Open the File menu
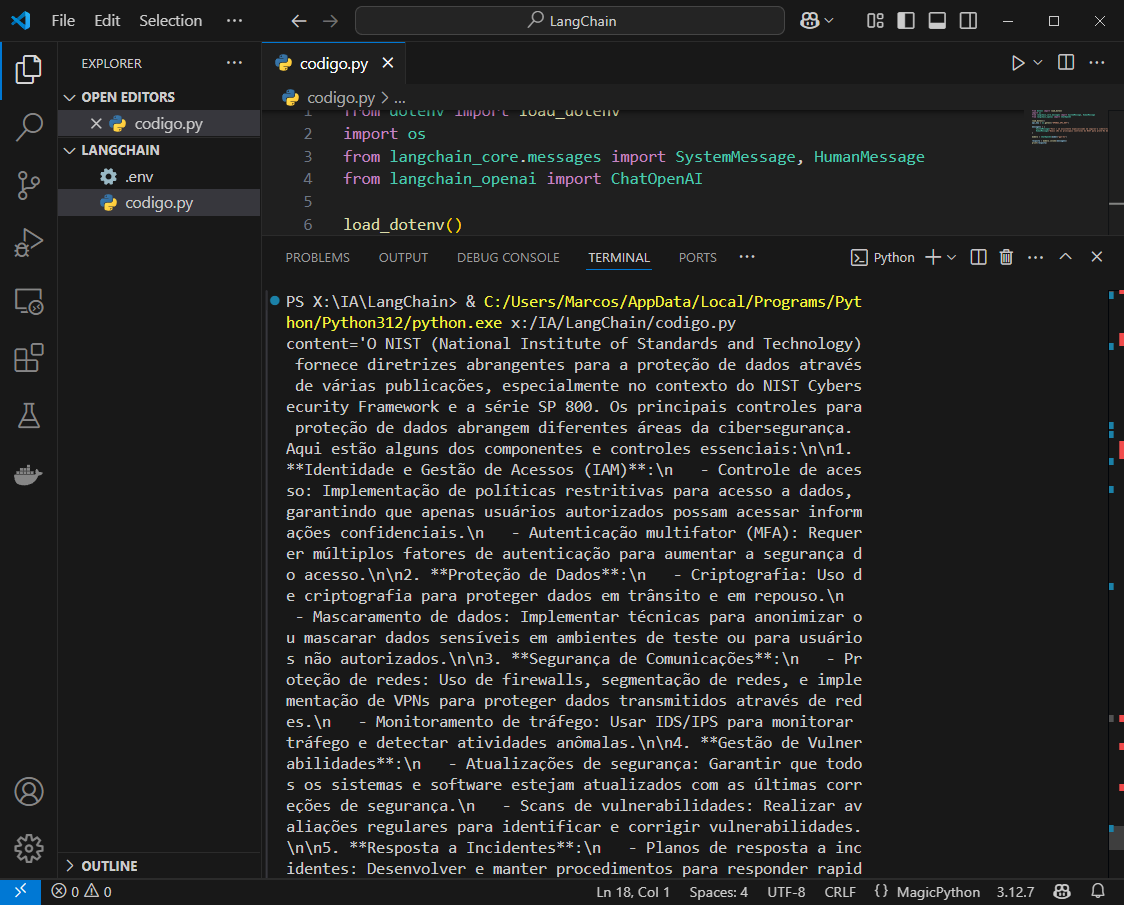The height and width of the screenshot is (905, 1124). (63, 21)
